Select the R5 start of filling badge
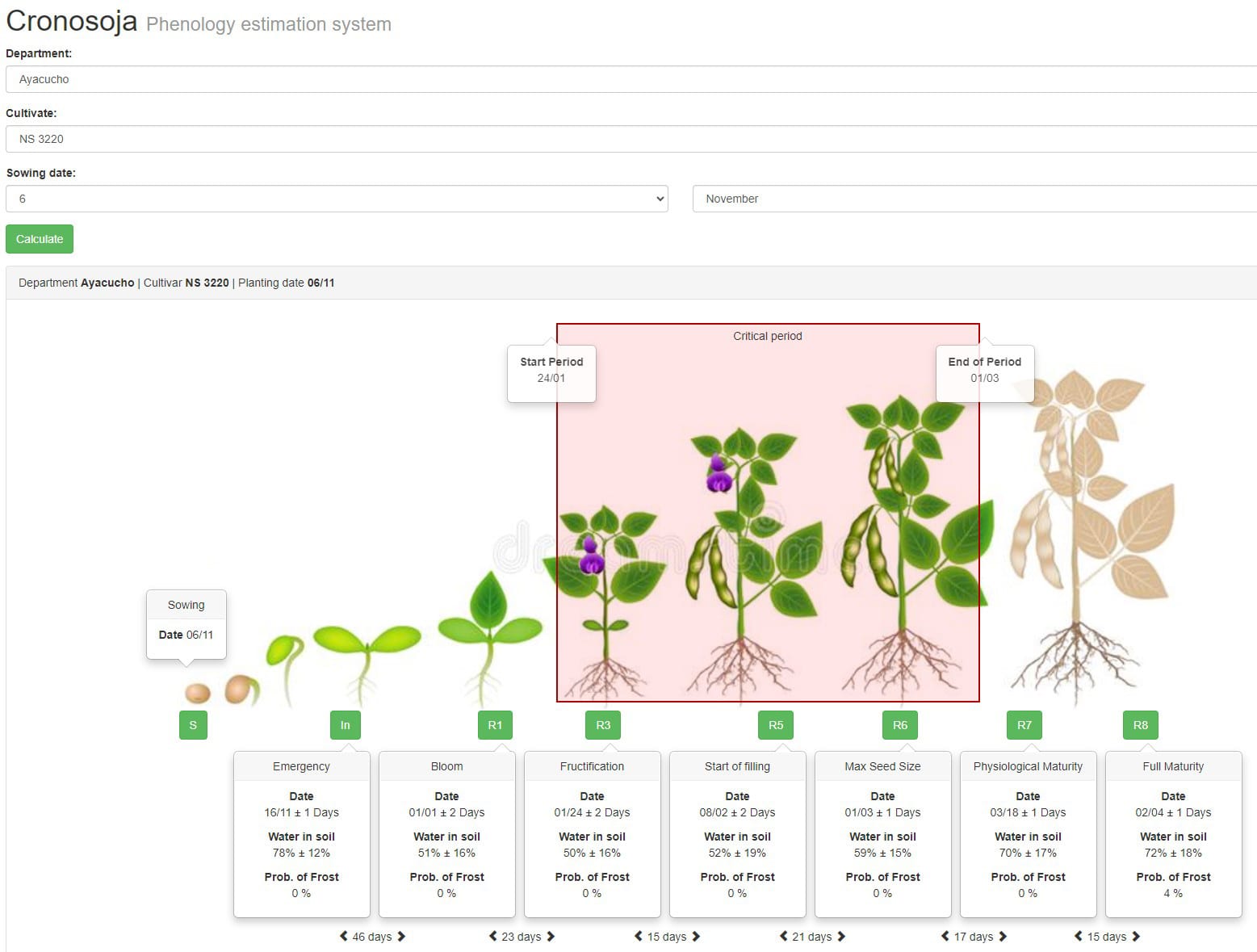This screenshot has width=1257, height=952. click(x=775, y=725)
